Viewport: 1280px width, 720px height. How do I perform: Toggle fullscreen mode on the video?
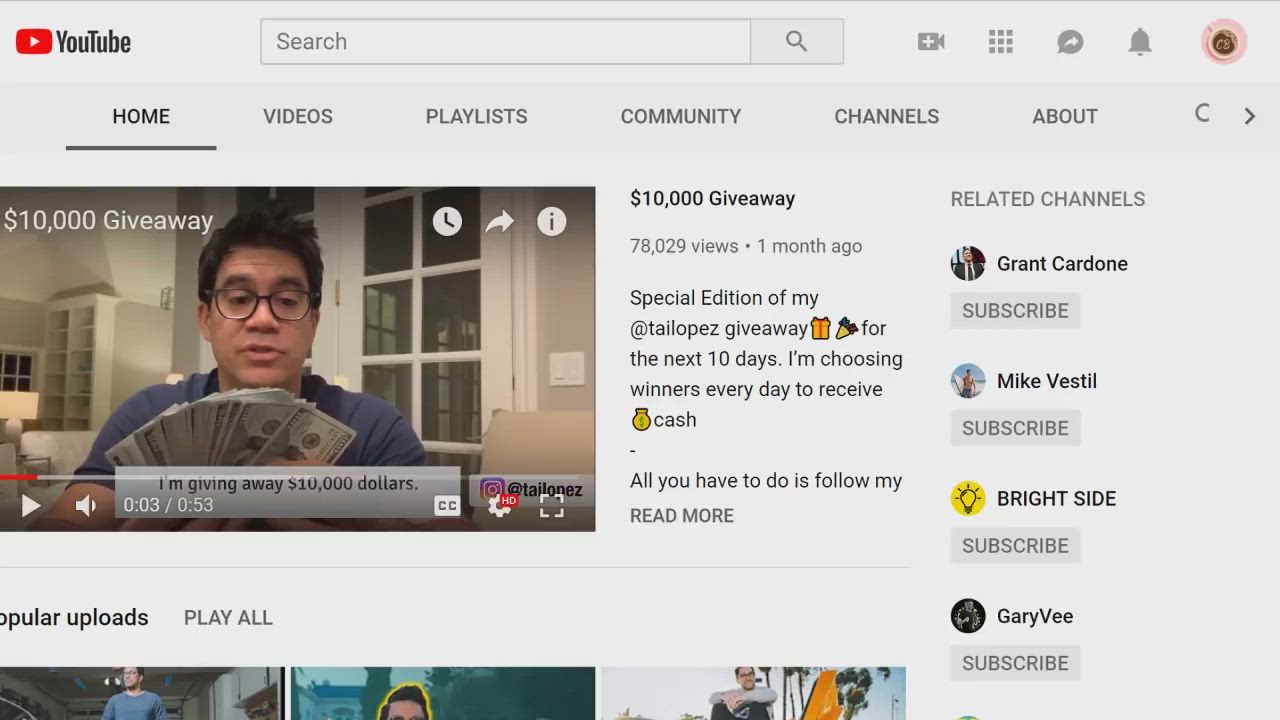click(x=552, y=507)
